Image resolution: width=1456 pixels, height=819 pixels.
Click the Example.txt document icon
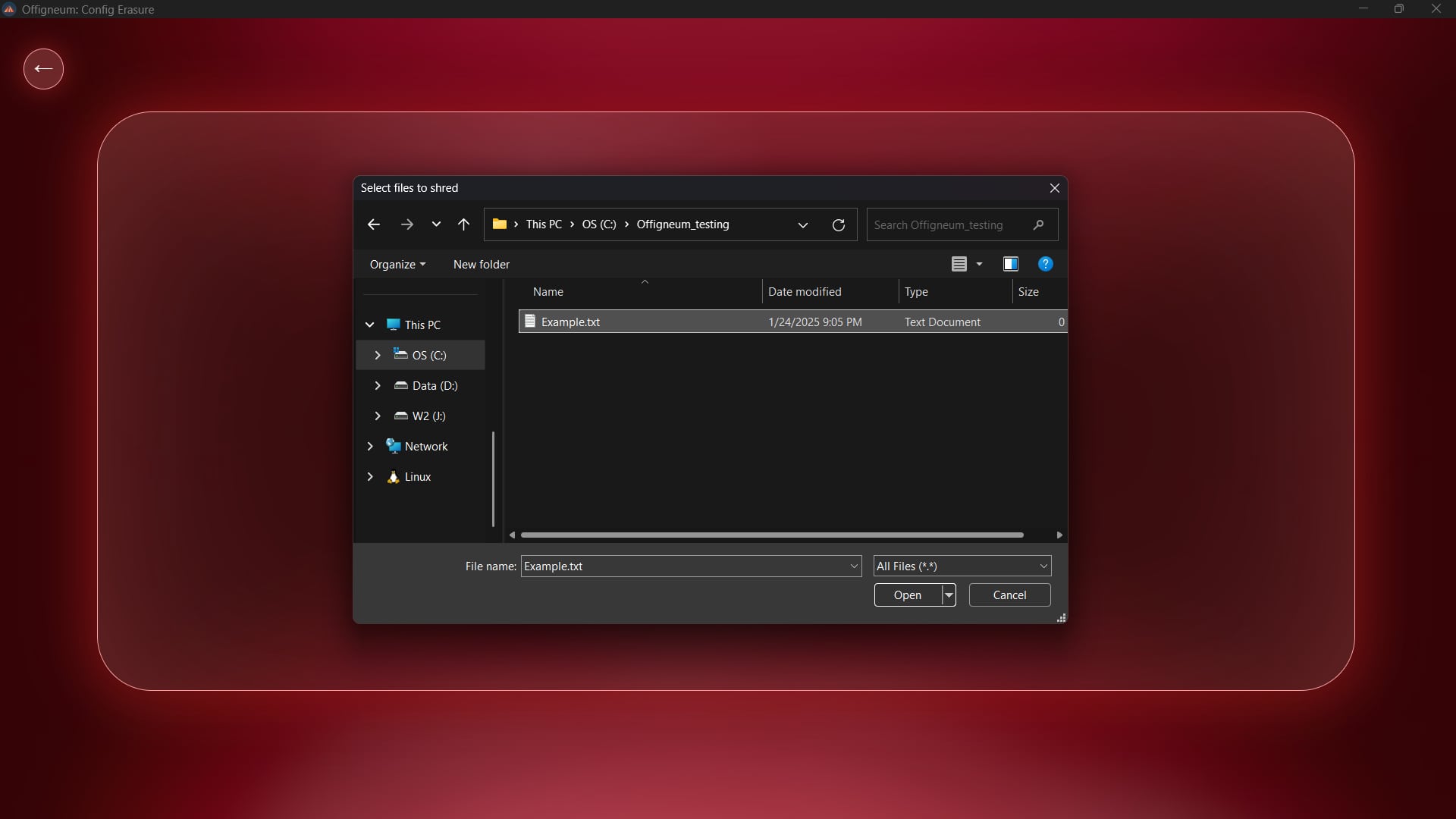530,322
